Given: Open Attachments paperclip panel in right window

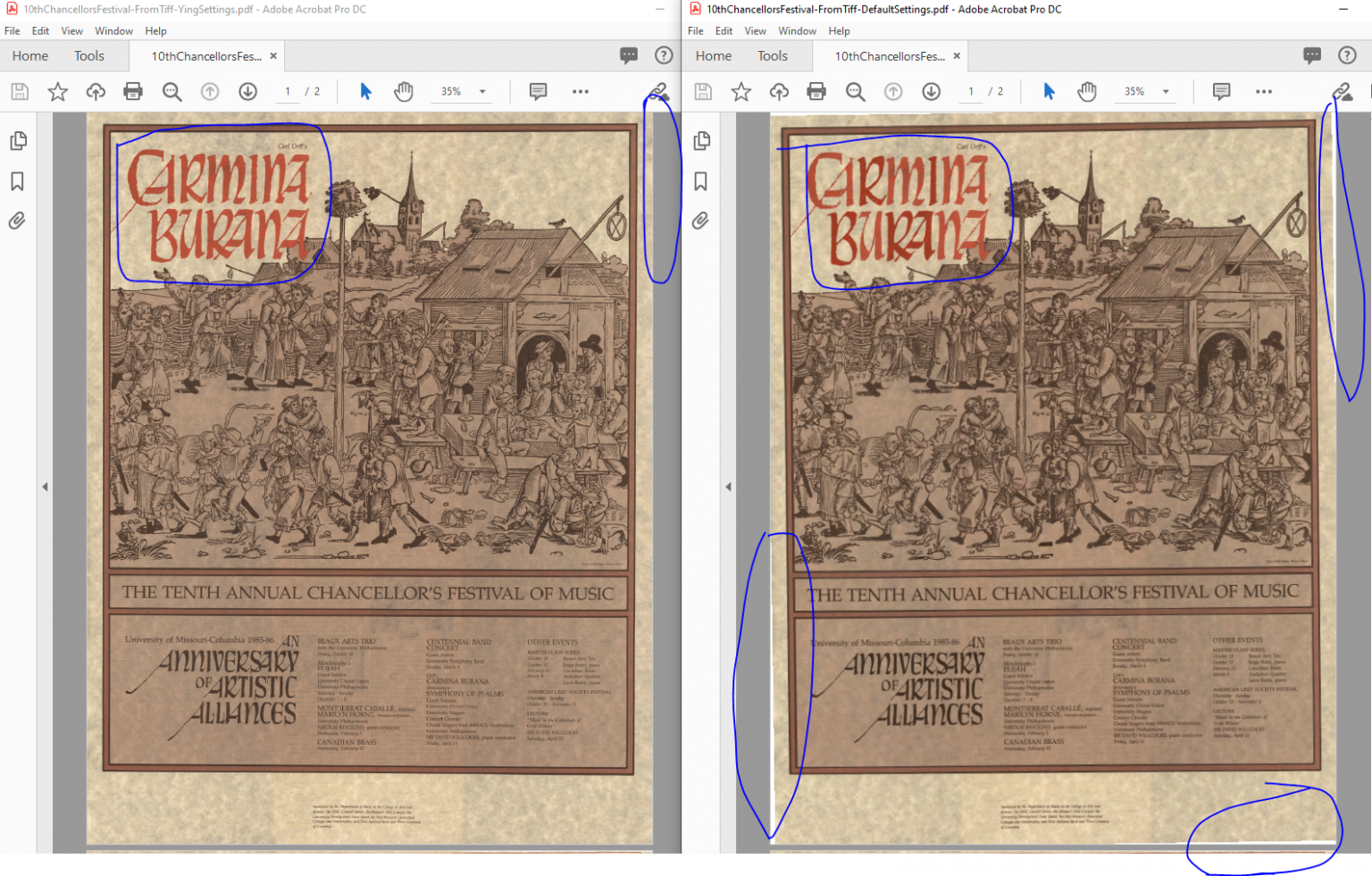Looking at the screenshot, I should click(x=700, y=221).
